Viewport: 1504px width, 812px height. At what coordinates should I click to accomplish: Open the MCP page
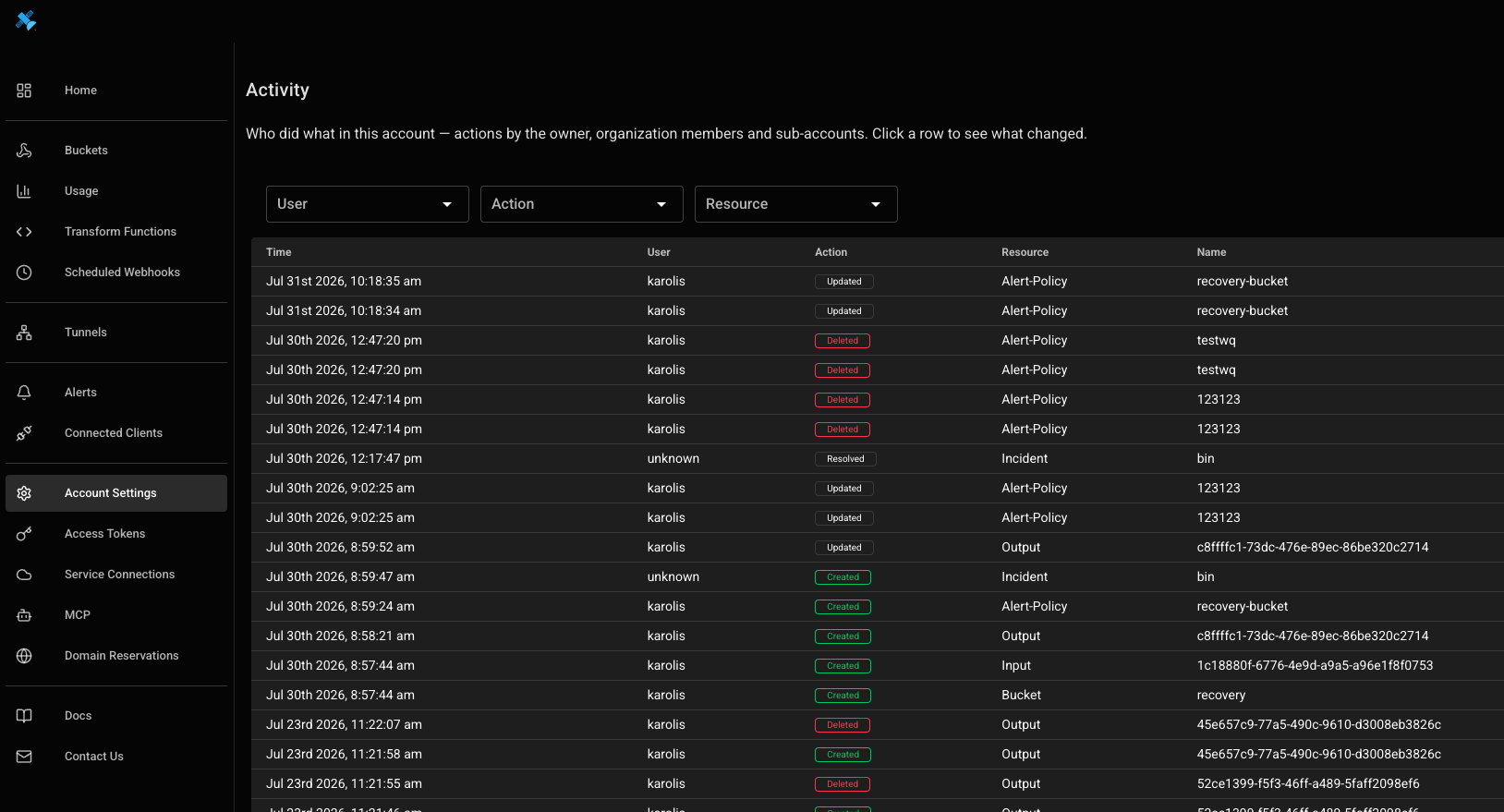(116, 615)
